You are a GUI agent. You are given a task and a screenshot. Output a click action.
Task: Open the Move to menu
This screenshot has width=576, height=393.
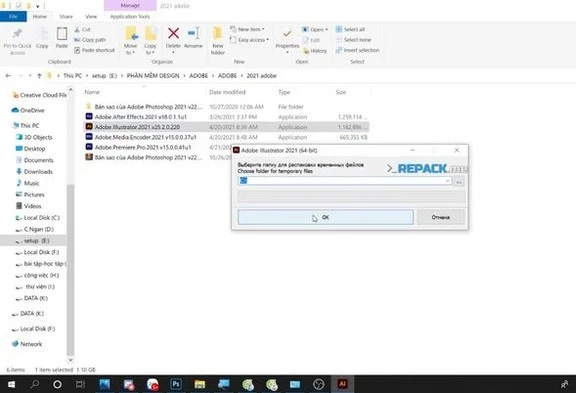(x=131, y=40)
